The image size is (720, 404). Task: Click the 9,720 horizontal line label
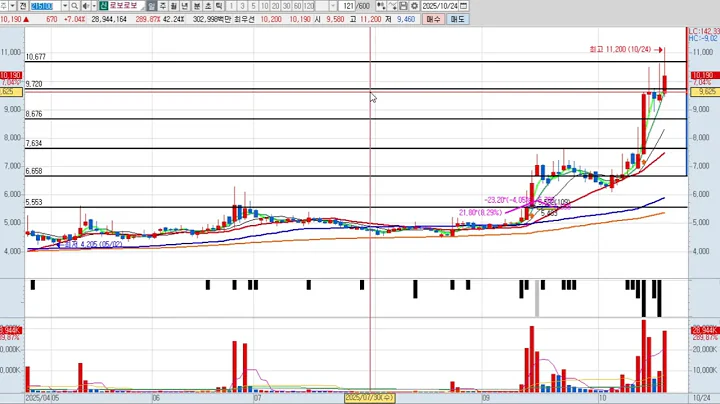pyautogui.click(x=34, y=84)
